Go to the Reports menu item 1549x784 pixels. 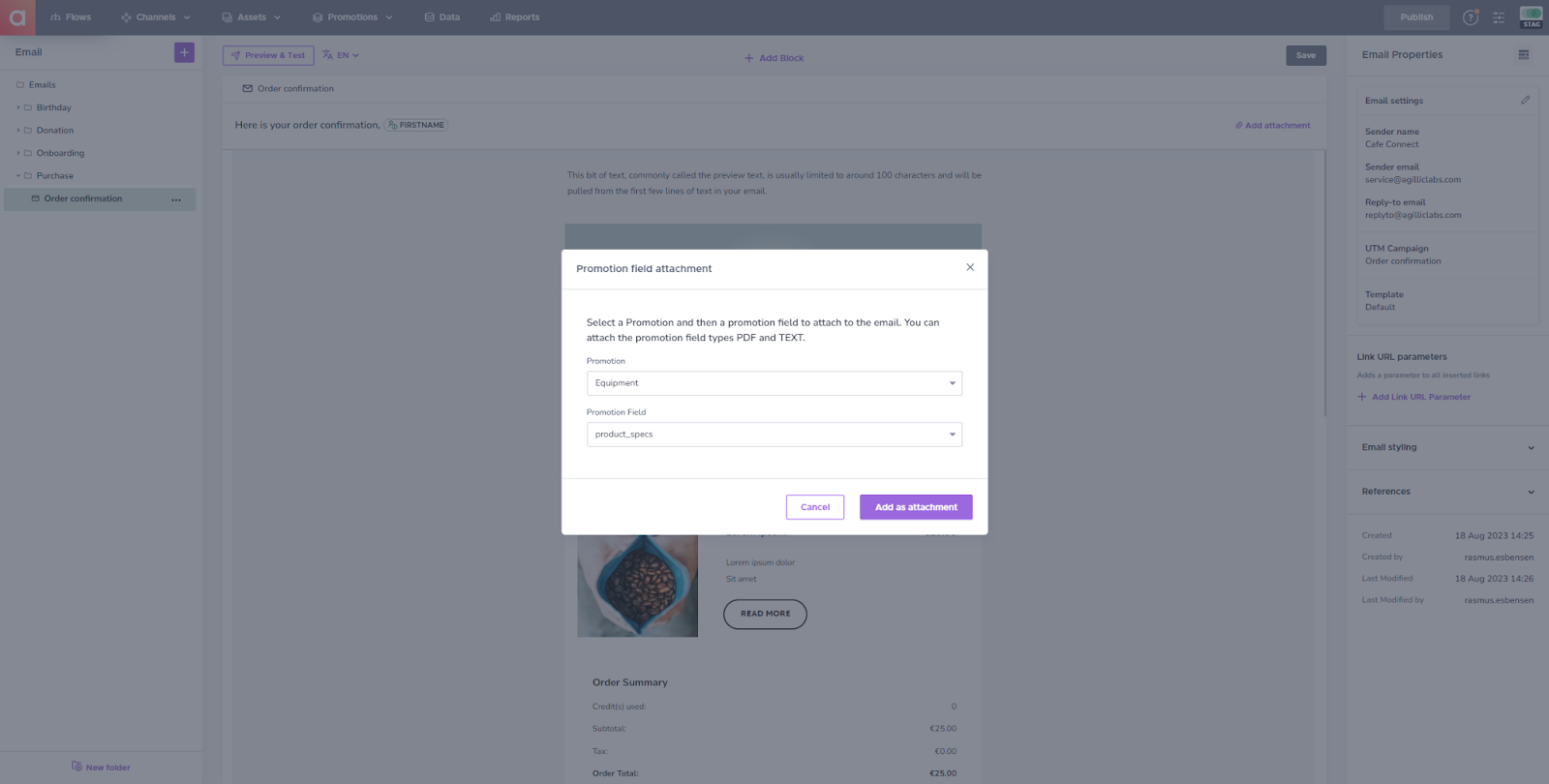tap(515, 17)
